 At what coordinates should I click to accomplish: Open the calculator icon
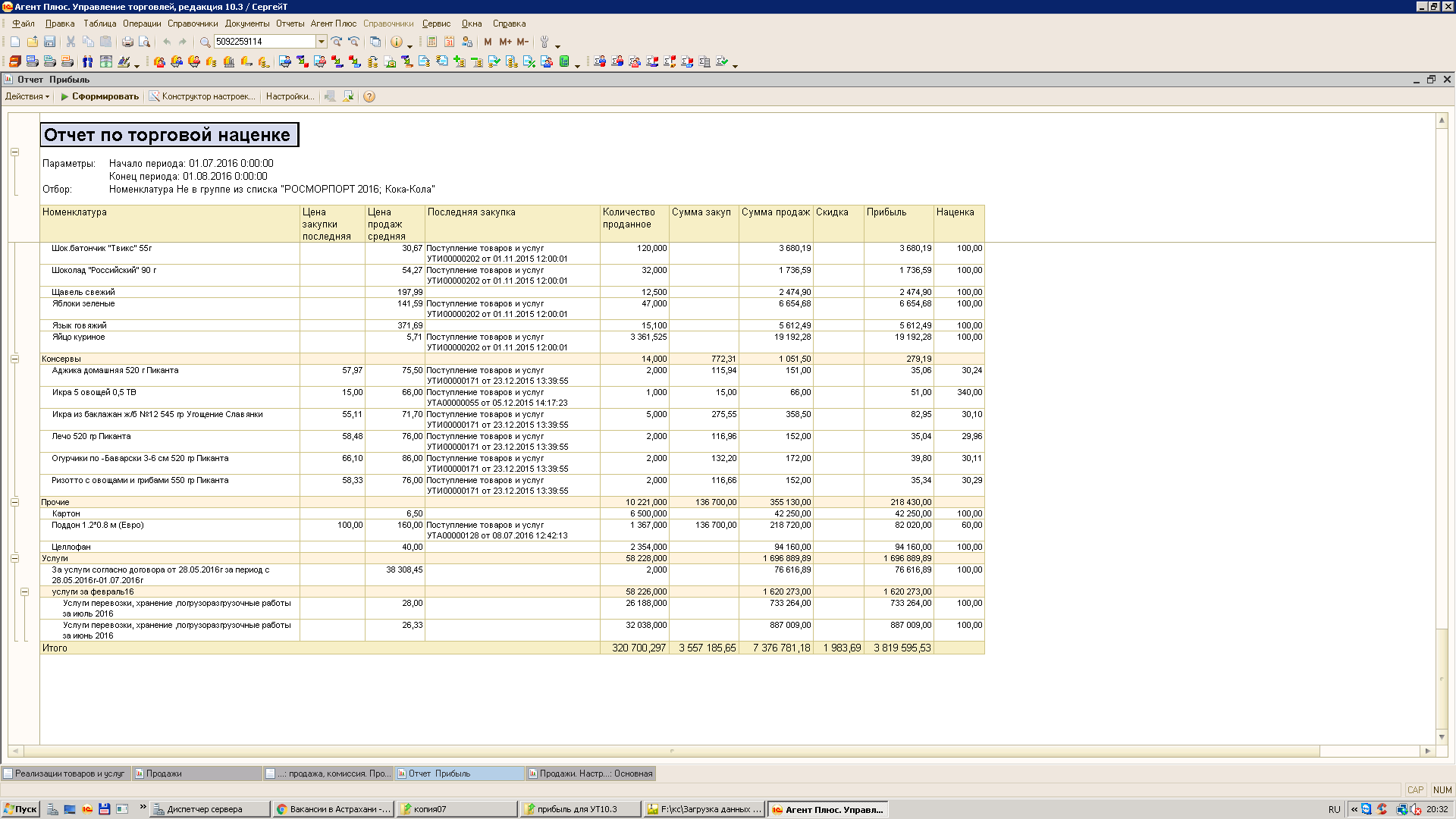pyautogui.click(x=431, y=42)
